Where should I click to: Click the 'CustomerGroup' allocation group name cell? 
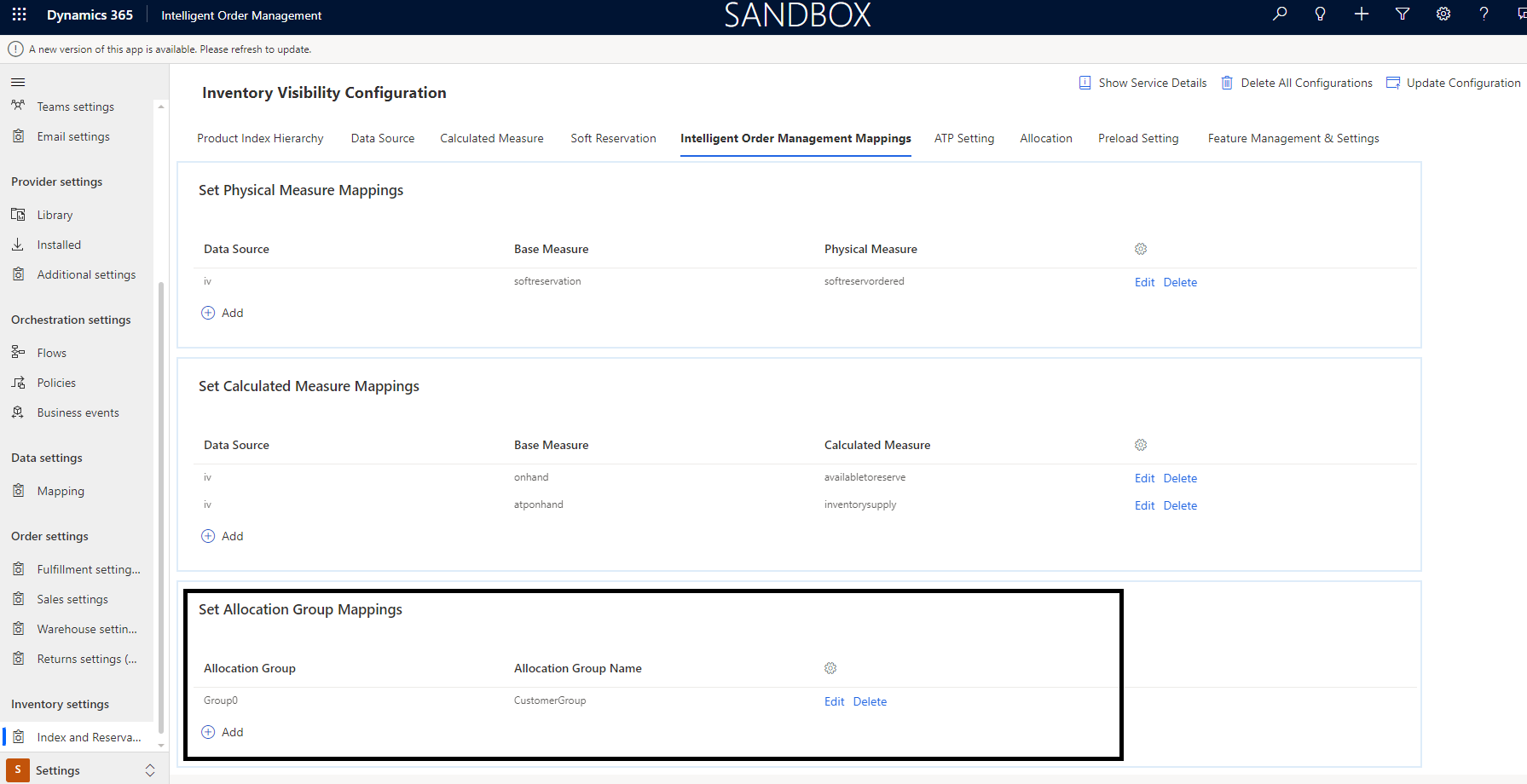550,700
